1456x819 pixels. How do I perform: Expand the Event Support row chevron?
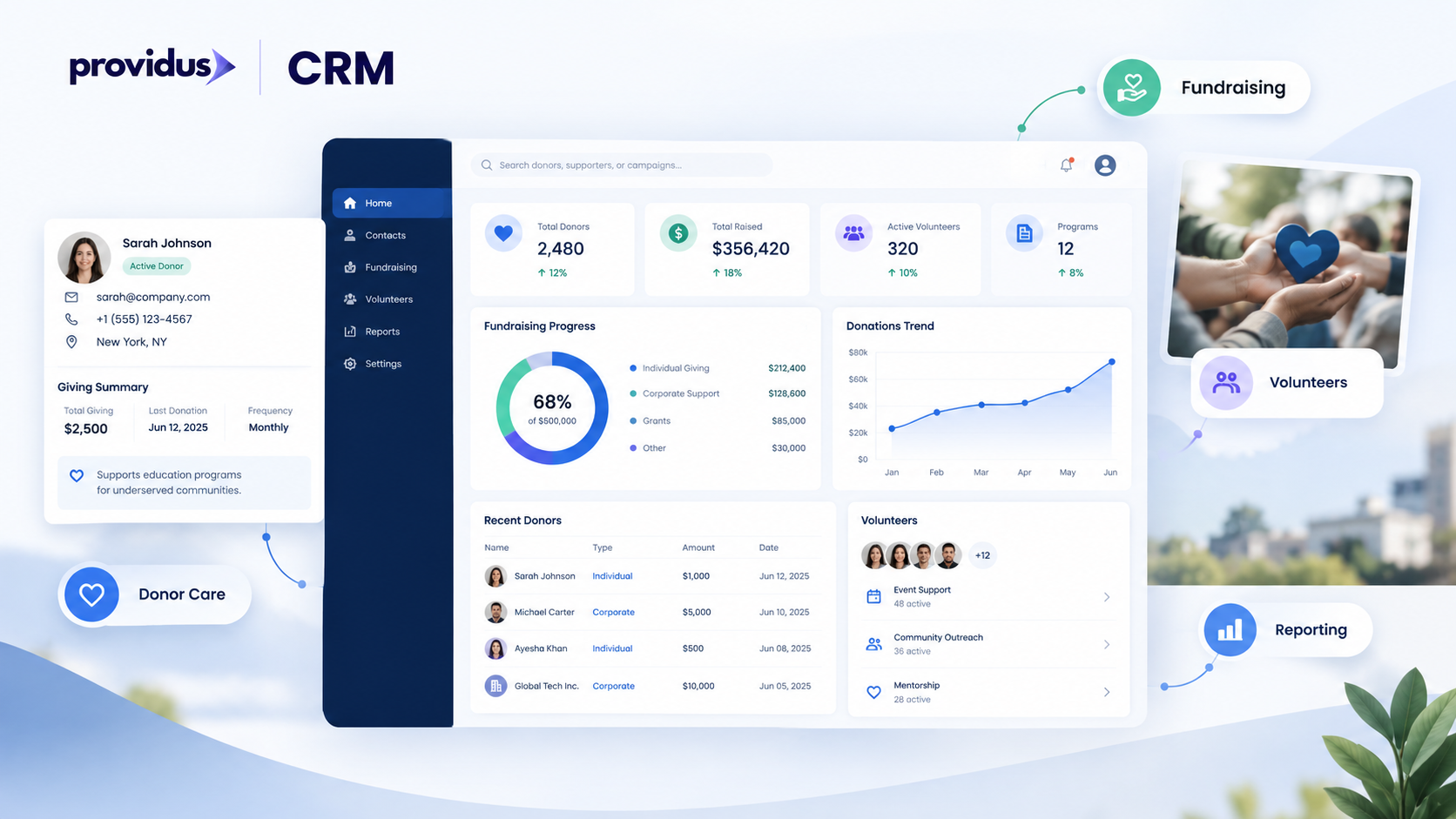[x=1107, y=597]
